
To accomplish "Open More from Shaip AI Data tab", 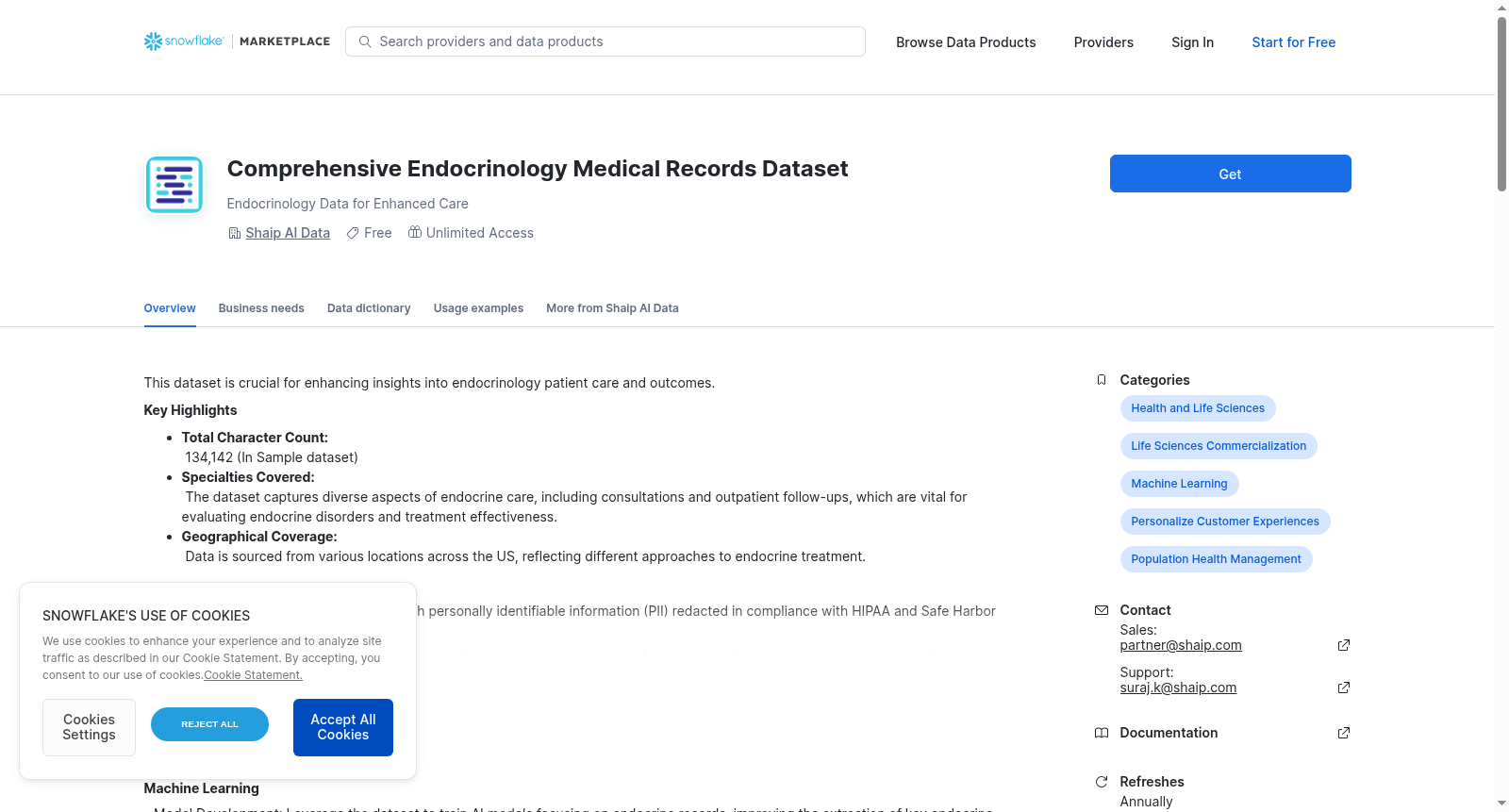I will pyautogui.click(x=612, y=308).
